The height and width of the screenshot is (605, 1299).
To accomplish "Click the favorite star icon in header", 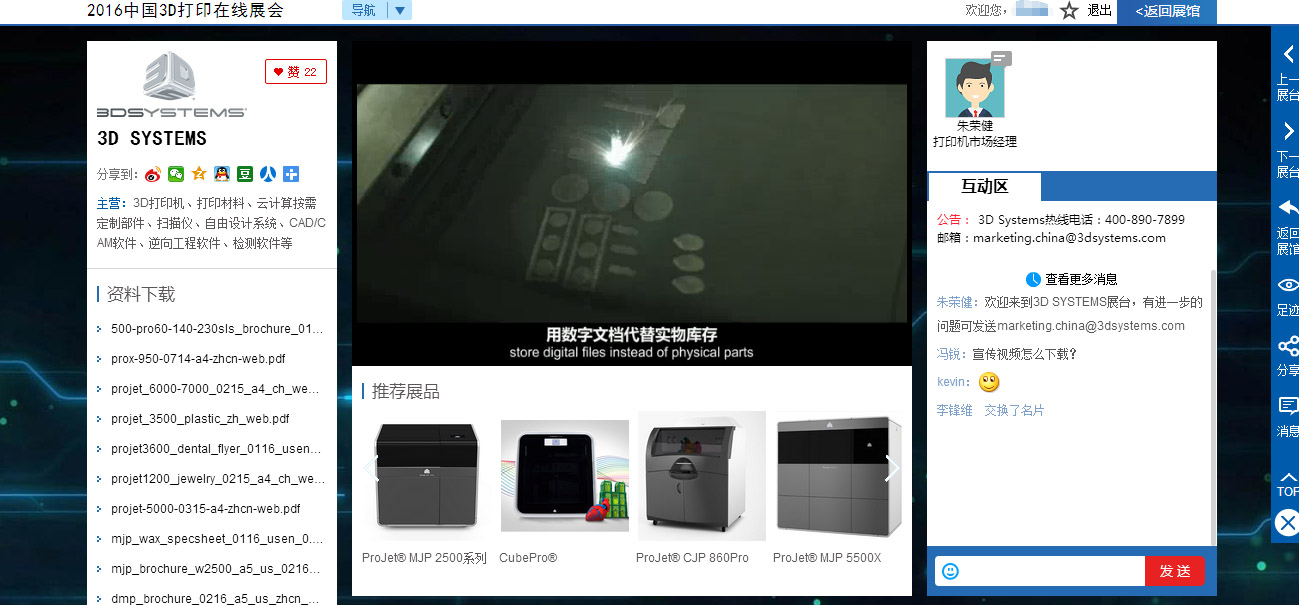I will click(1069, 11).
